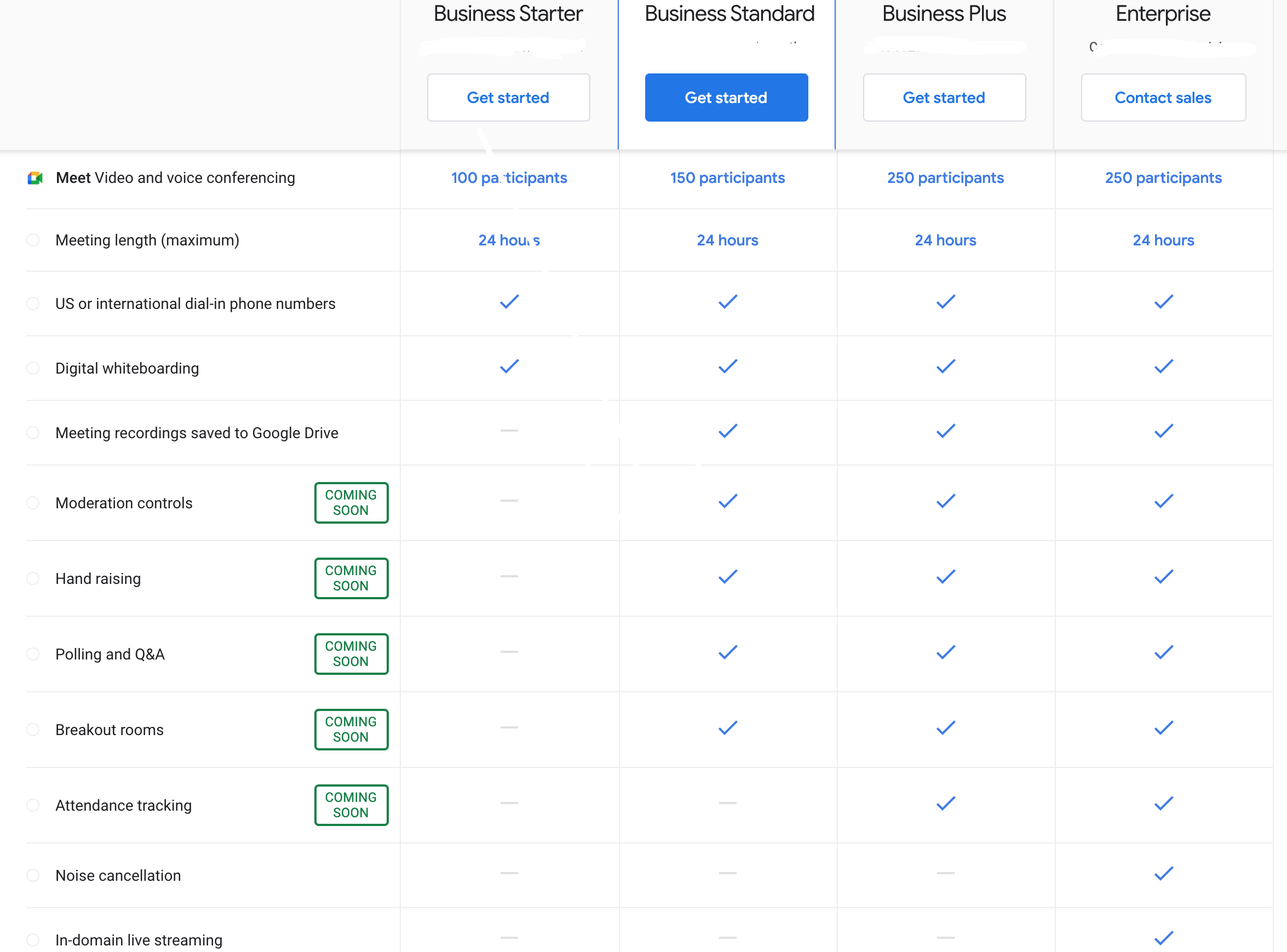Viewport: 1287px width, 952px height.
Task: Click the Breakout rooms label
Action: click(110, 730)
